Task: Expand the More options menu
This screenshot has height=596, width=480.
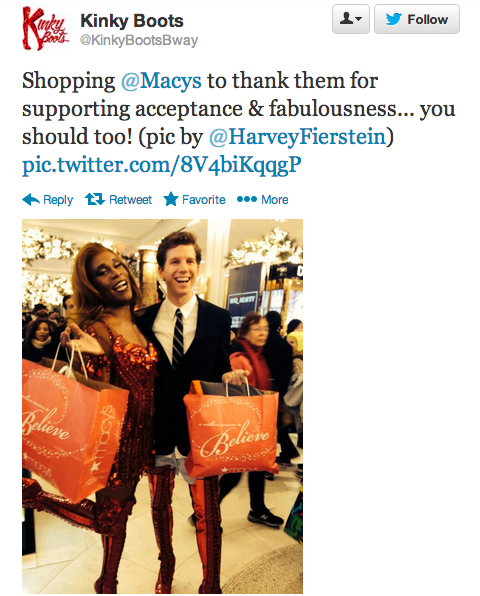Action: coord(262,200)
